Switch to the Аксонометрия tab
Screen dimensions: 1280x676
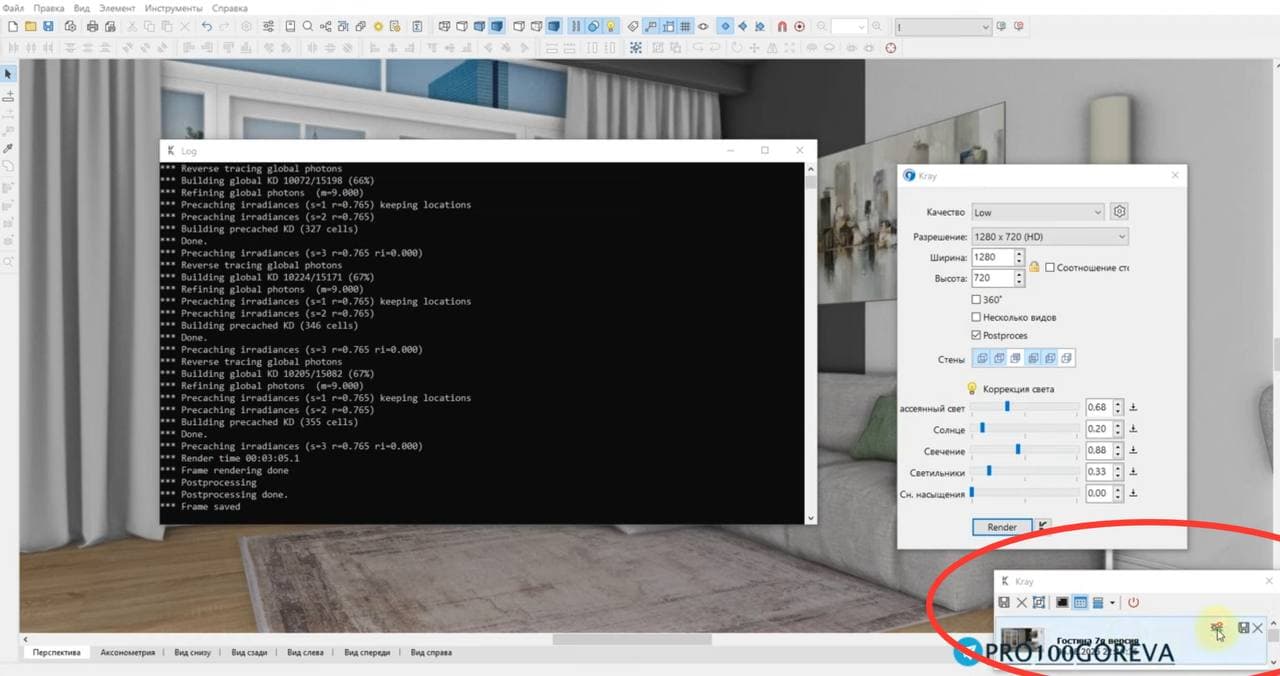pyautogui.click(x=127, y=652)
